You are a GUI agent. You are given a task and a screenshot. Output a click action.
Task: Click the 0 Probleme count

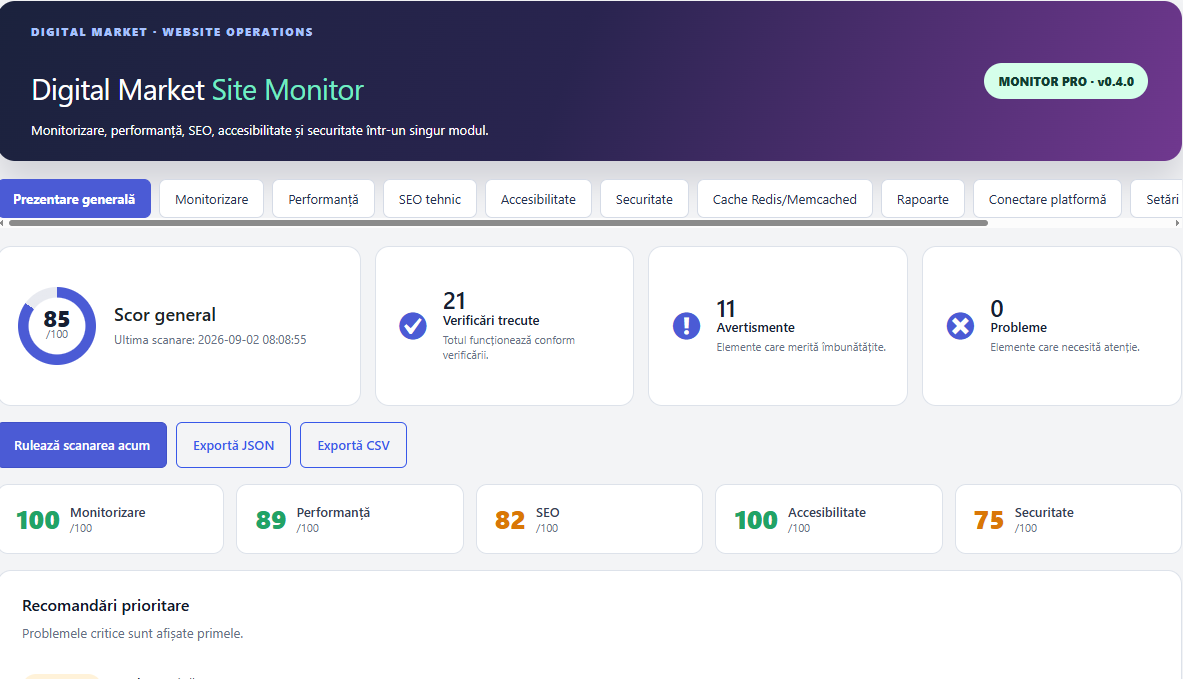click(x=997, y=309)
